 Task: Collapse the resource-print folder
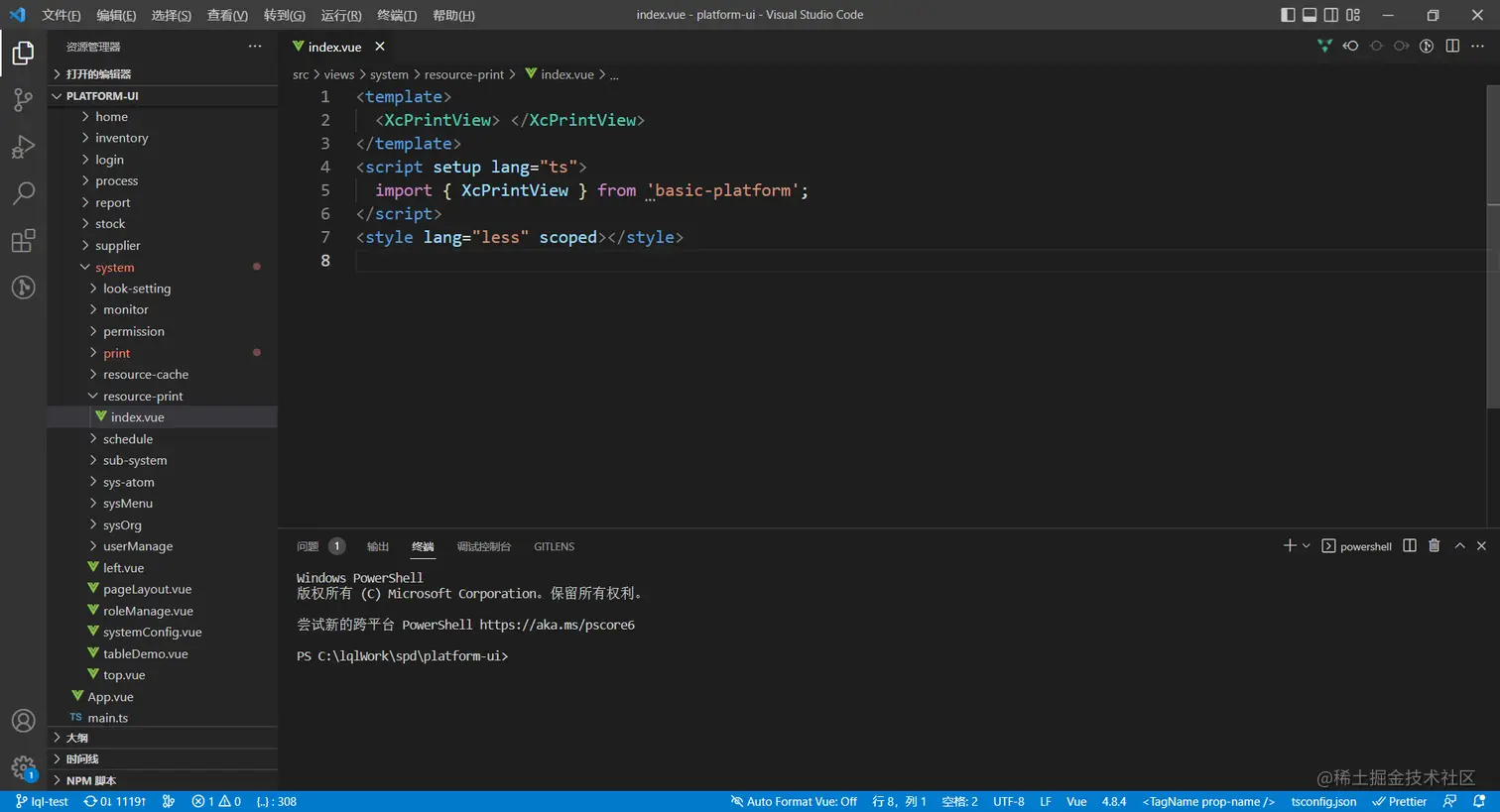tap(163, 396)
